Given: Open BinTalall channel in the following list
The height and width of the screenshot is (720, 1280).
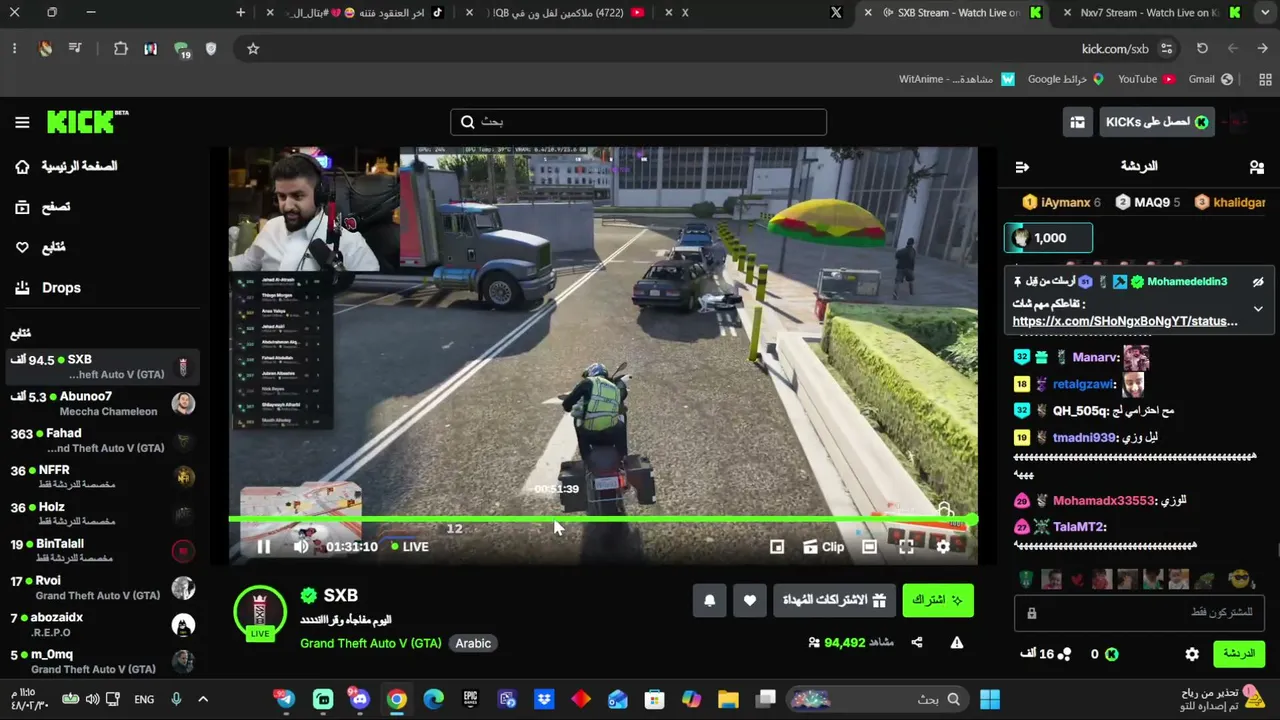Looking at the screenshot, I should click(x=102, y=551).
